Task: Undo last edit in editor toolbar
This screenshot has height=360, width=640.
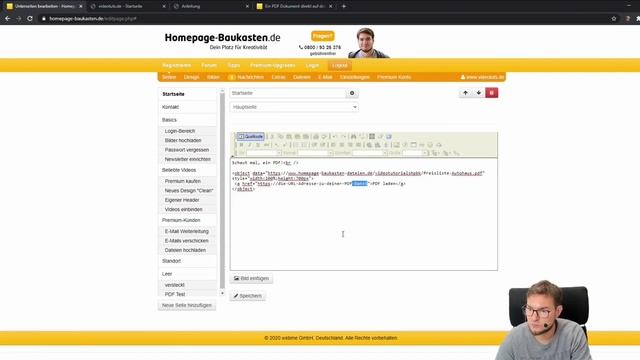Action: pos(335,136)
